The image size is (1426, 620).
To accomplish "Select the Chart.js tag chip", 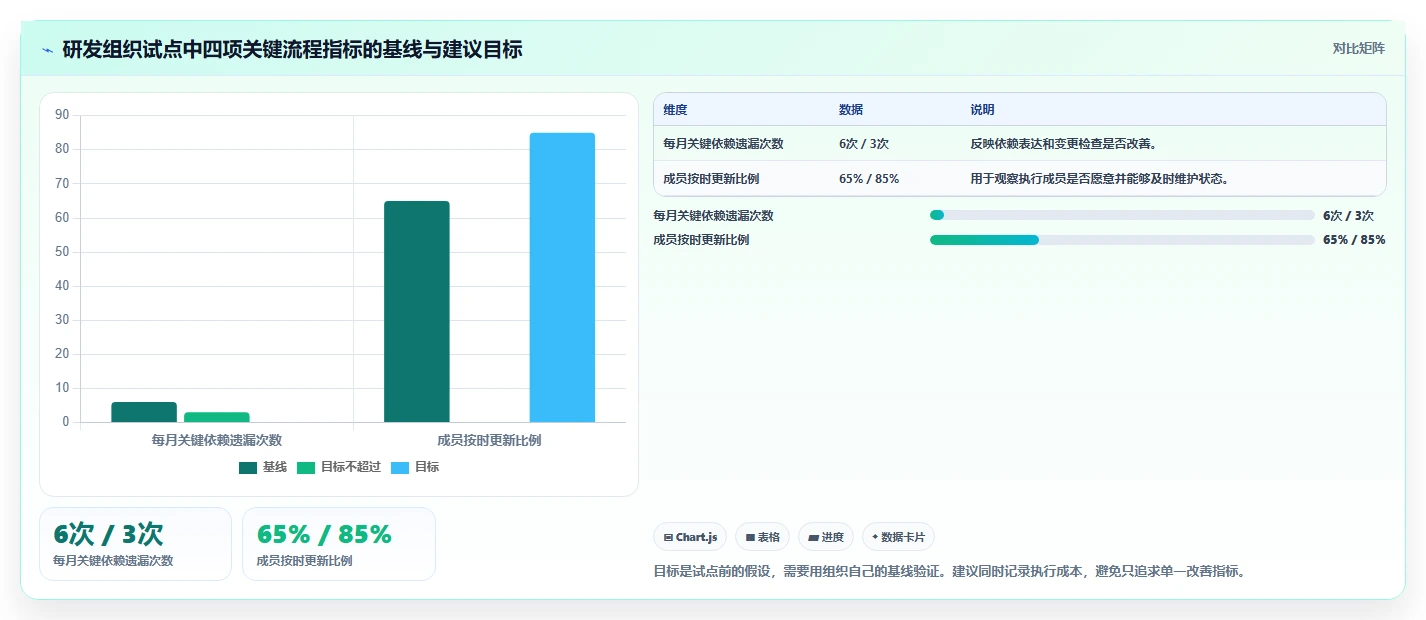I will point(690,537).
